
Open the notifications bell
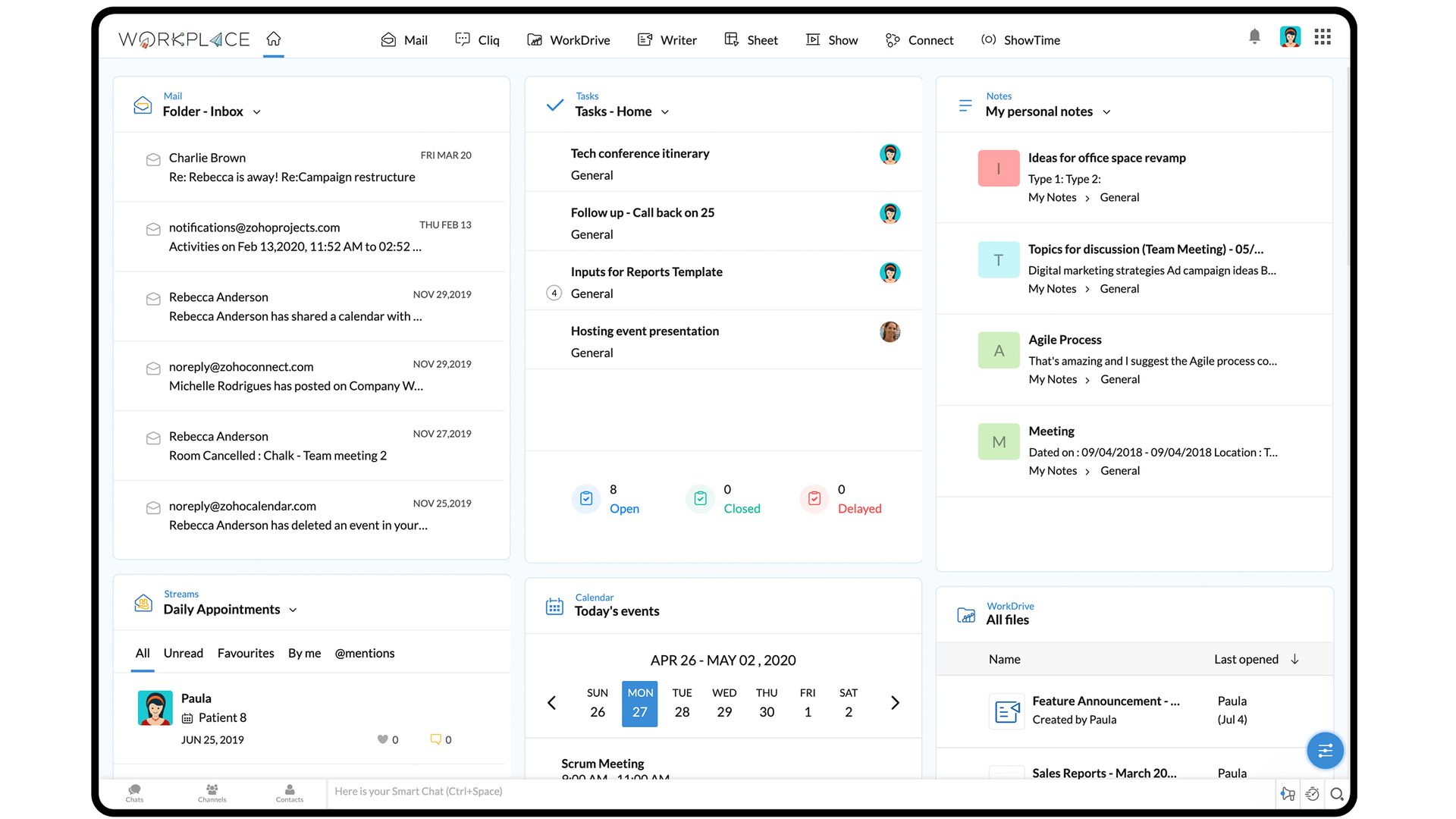(x=1254, y=36)
